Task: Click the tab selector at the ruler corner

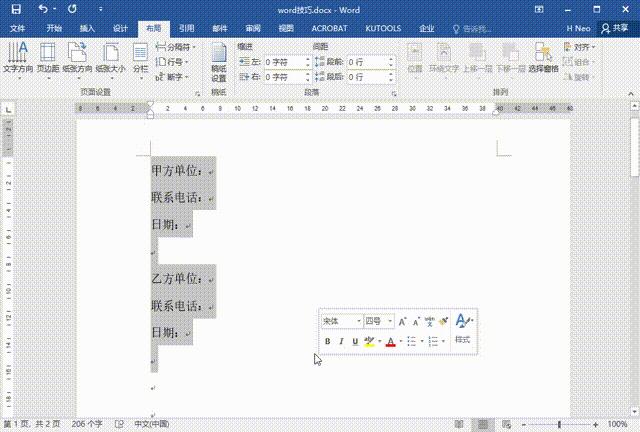Action: coord(8,109)
